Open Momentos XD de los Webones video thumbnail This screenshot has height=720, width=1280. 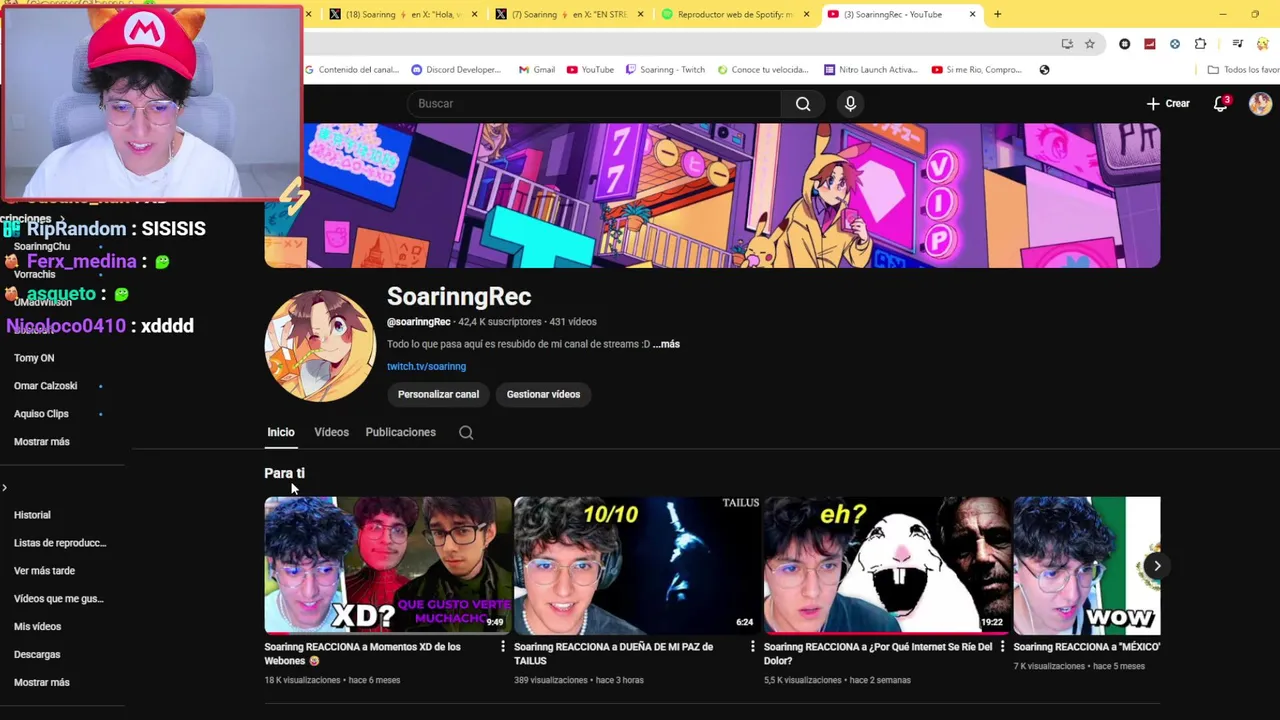click(387, 565)
